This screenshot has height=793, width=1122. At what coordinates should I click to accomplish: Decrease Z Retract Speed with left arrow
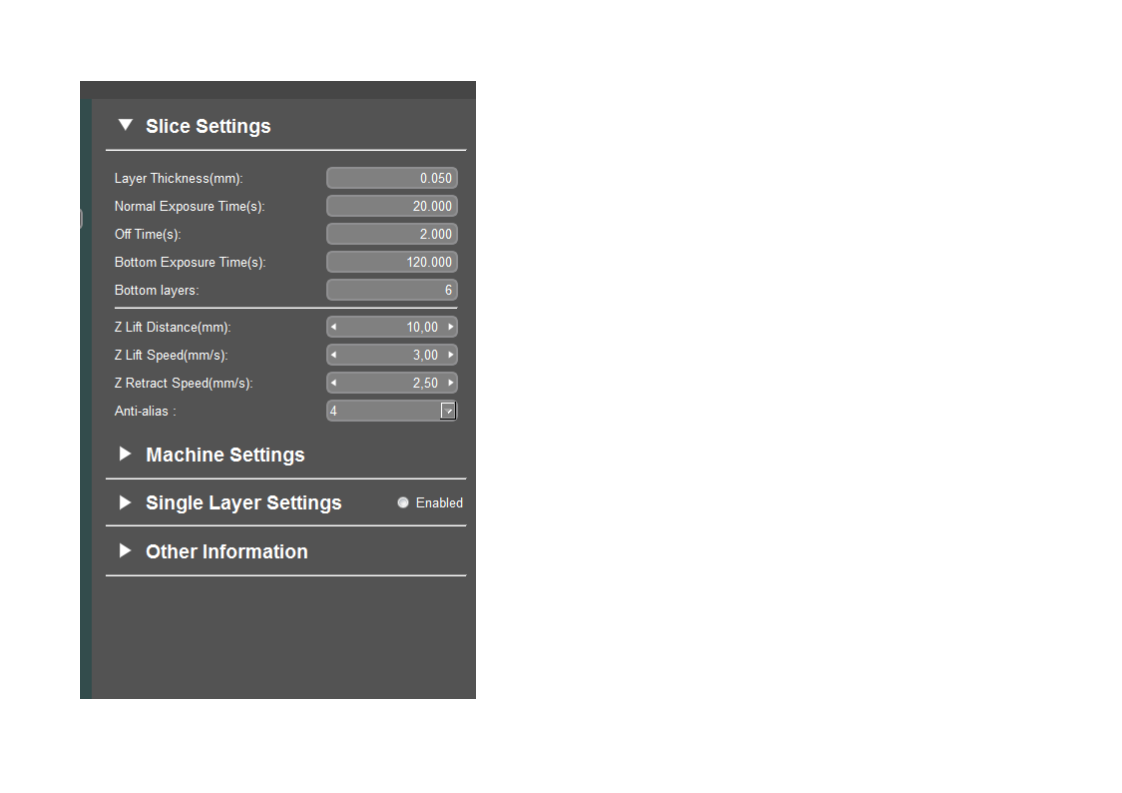pyautogui.click(x=334, y=383)
